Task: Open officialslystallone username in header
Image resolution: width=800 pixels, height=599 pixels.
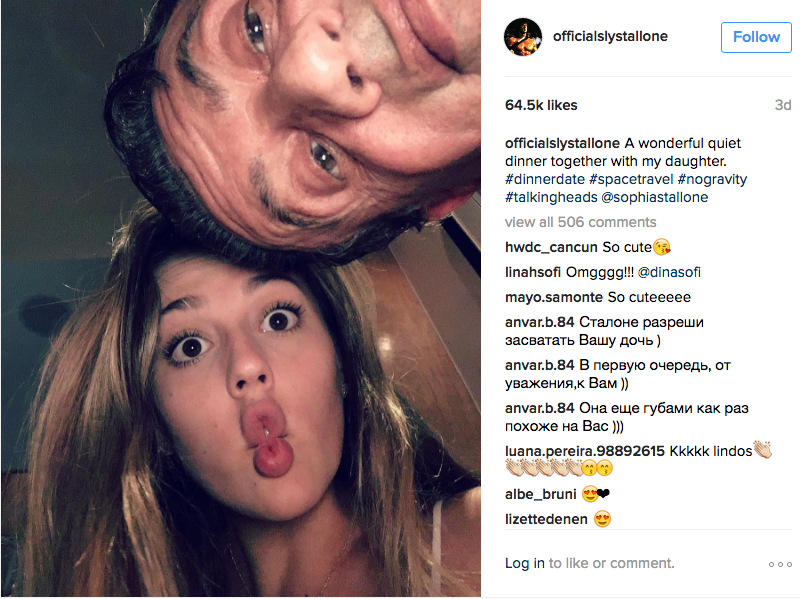Action: pyautogui.click(x=610, y=37)
